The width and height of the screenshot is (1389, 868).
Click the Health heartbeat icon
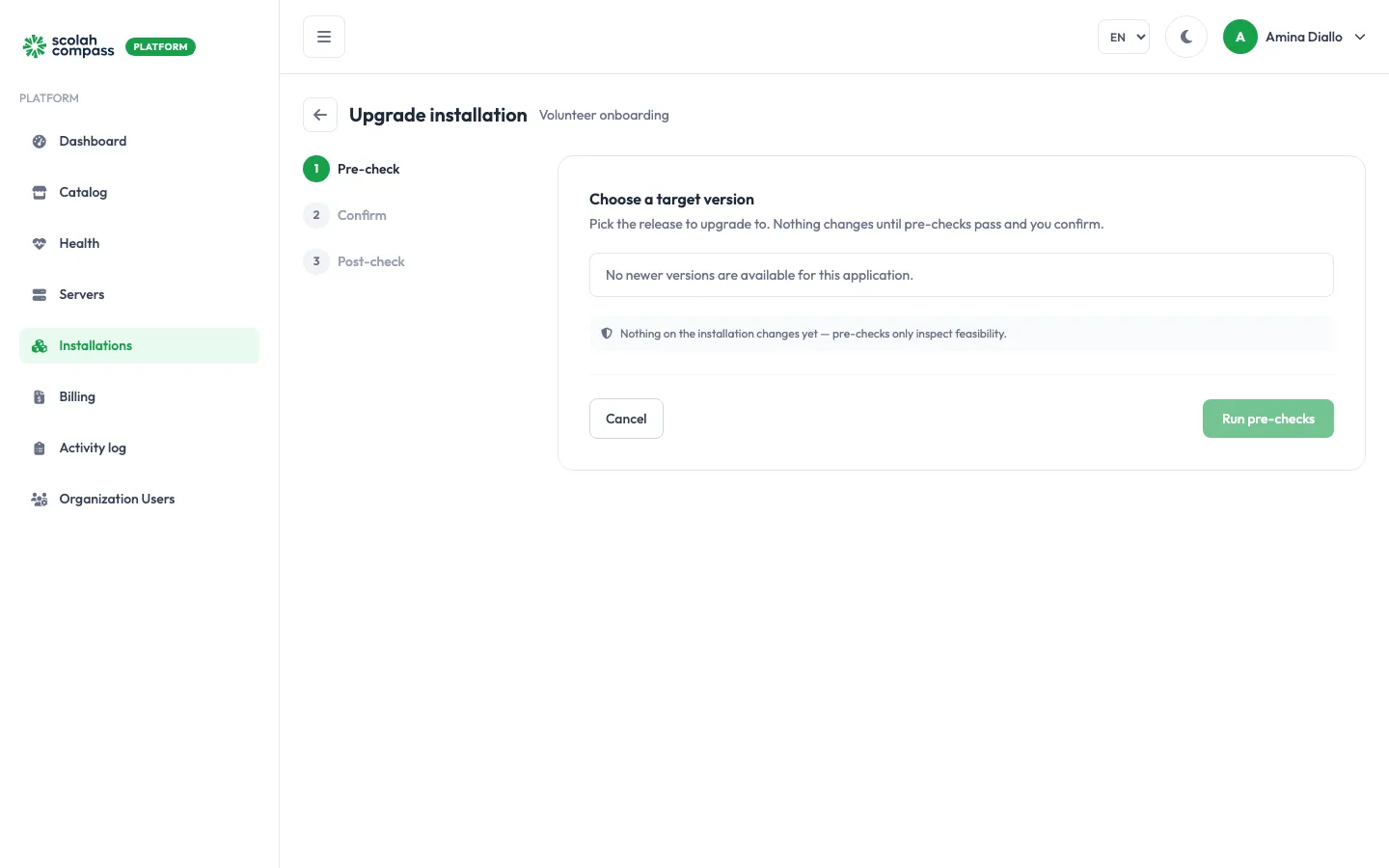pos(40,244)
